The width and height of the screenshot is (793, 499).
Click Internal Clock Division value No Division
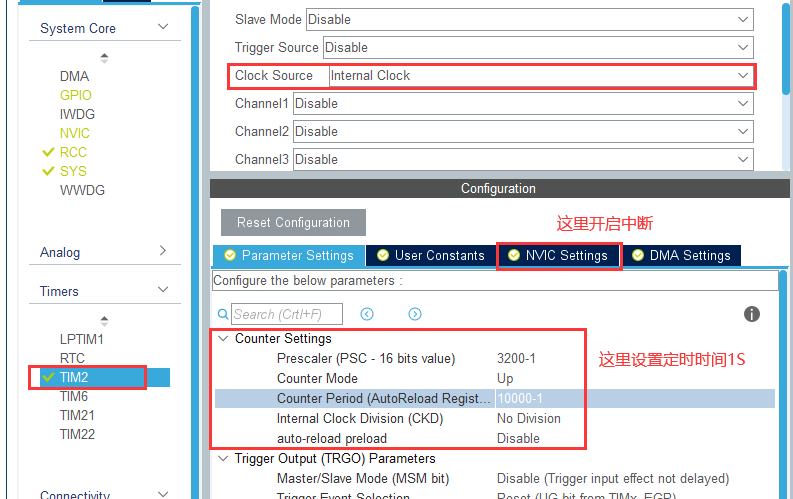coord(528,419)
